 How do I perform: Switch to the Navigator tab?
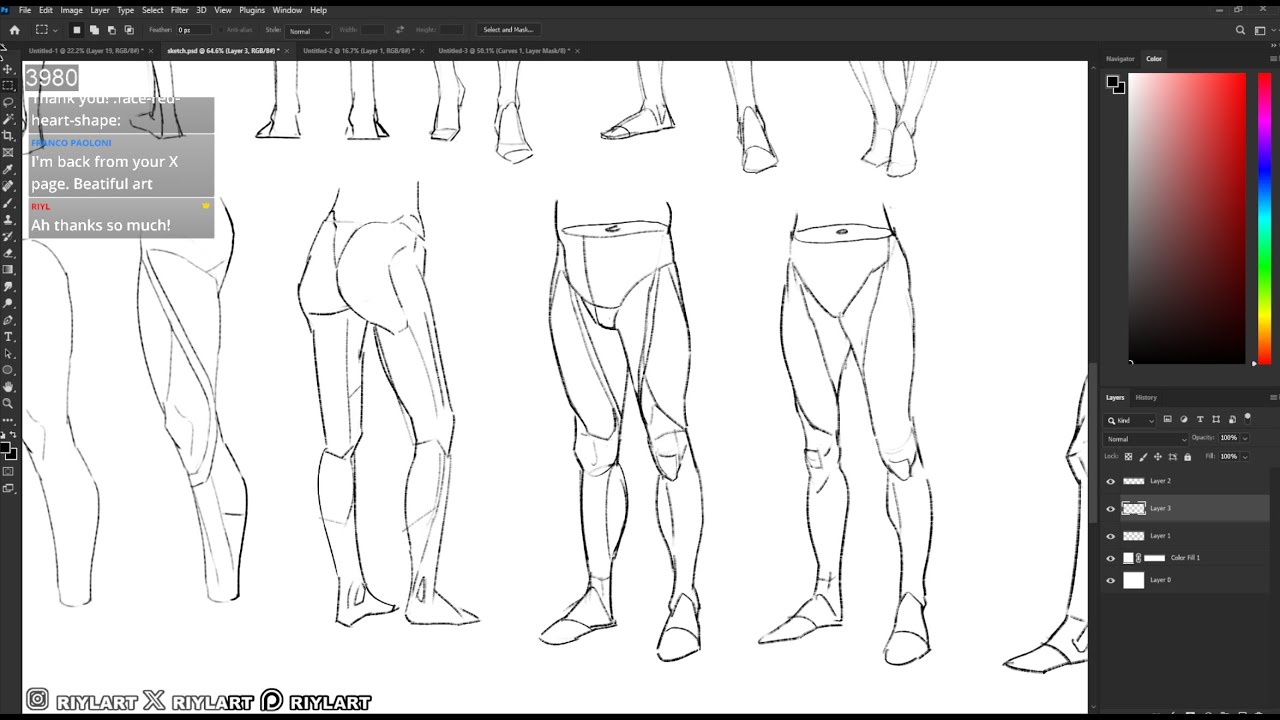pos(1120,59)
